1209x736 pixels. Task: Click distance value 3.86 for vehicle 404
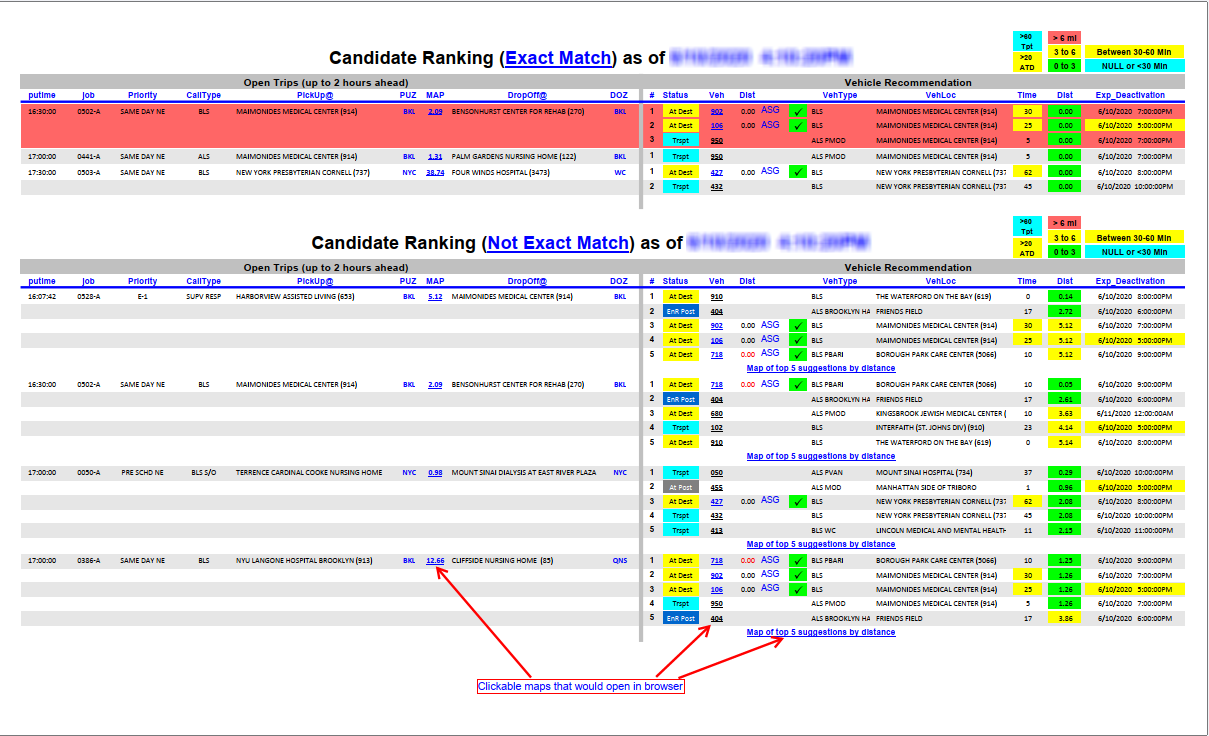coord(1065,619)
